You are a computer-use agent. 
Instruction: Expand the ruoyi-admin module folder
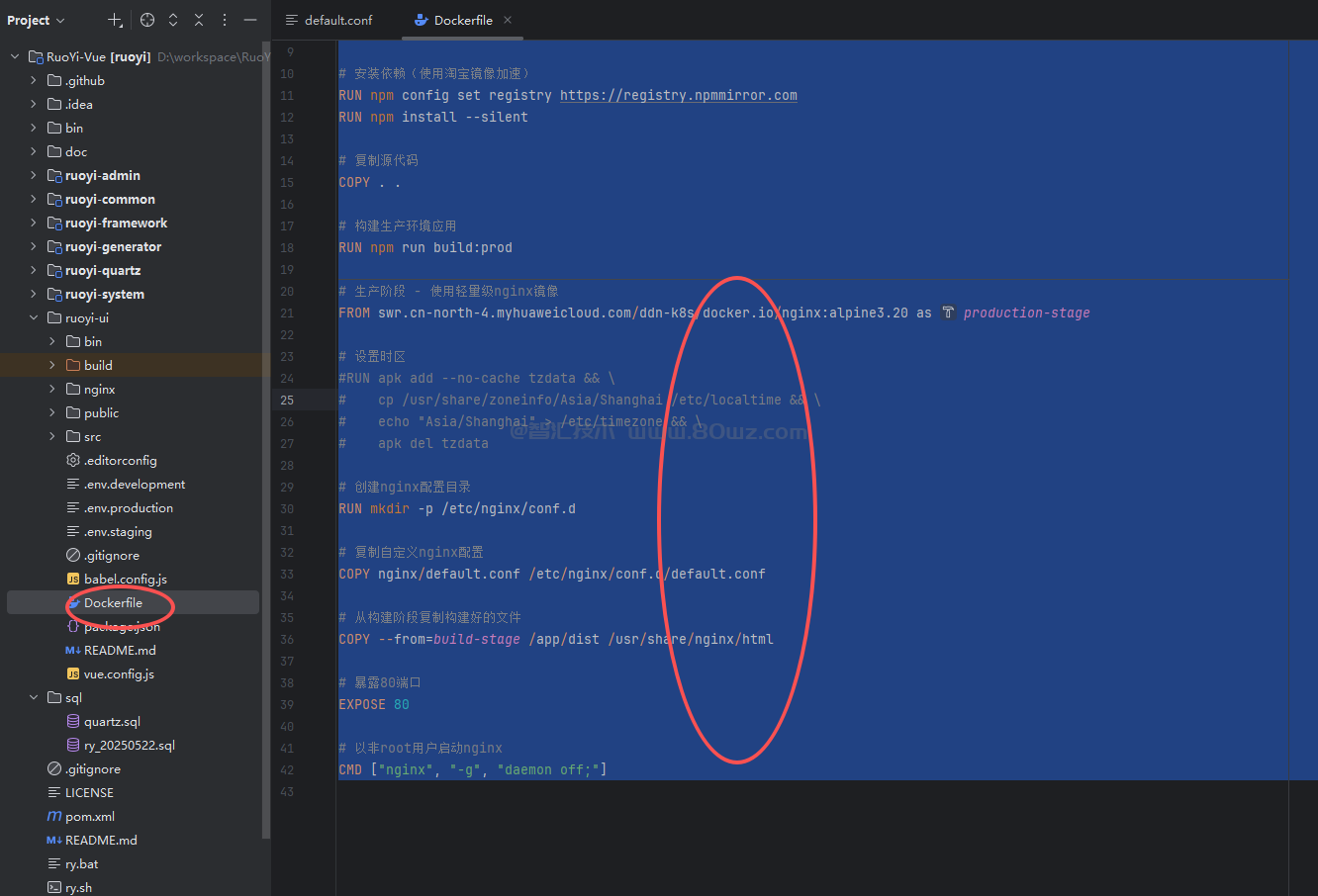[34, 175]
